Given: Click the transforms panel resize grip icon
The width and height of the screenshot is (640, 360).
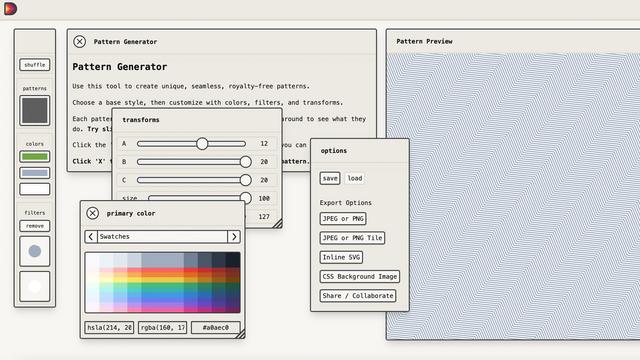Looking at the screenshot, I should [277, 223].
